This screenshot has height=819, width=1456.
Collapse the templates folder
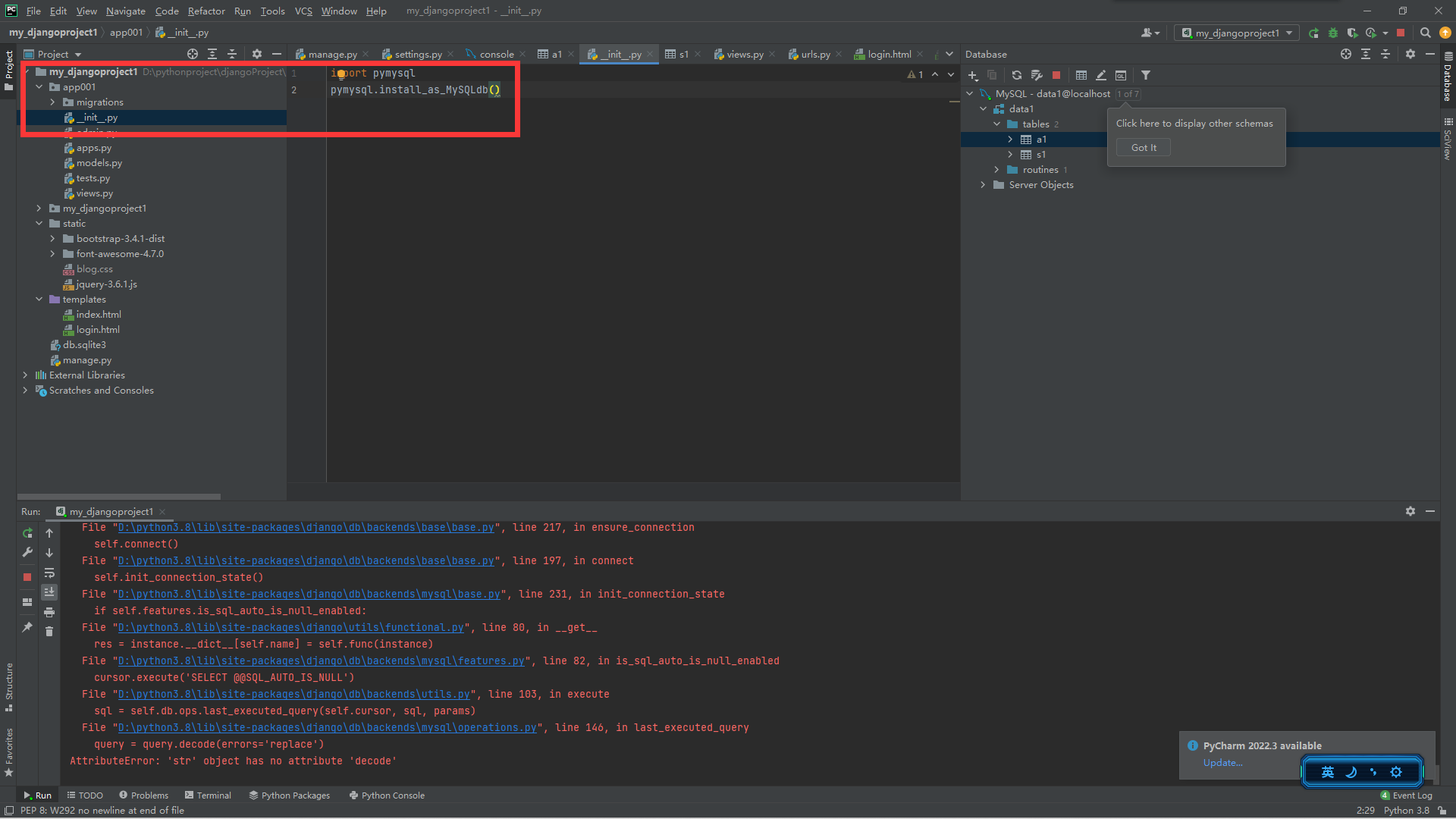point(39,300)
